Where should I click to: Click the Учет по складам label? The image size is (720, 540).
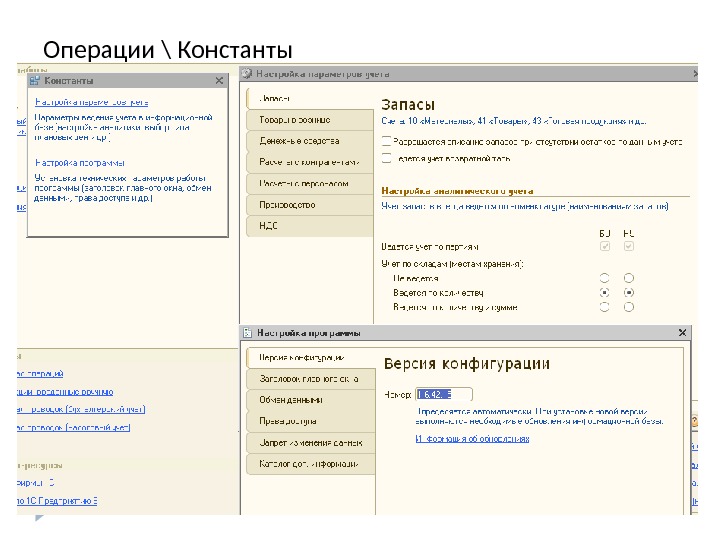[x=452, y=264]
